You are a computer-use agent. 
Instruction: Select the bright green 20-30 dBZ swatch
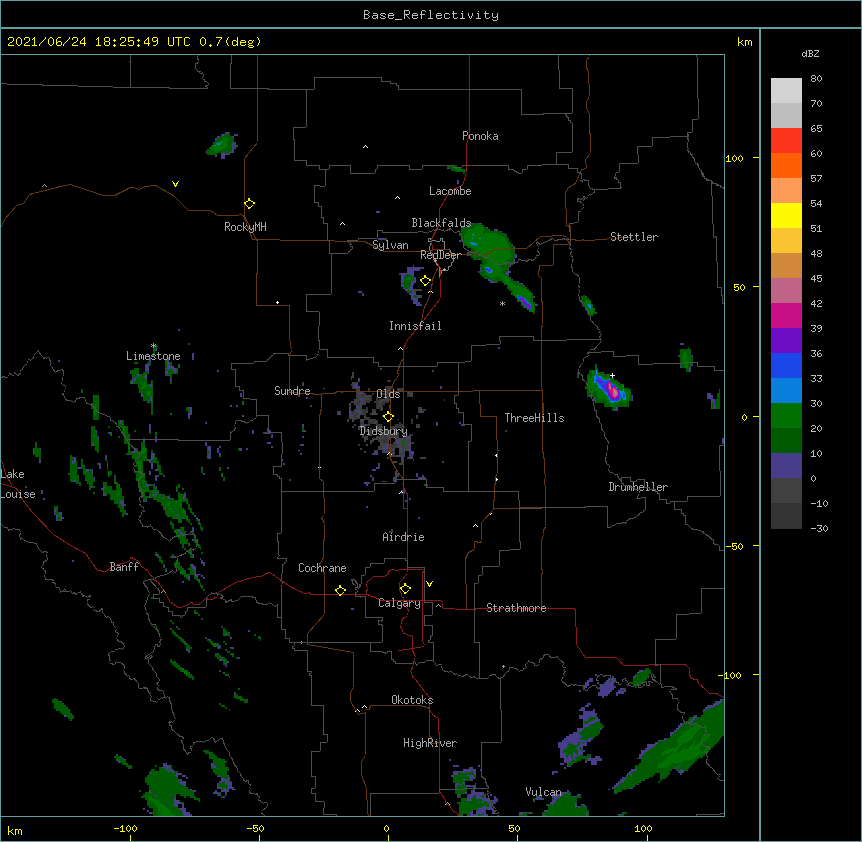(x=786, y=416)
